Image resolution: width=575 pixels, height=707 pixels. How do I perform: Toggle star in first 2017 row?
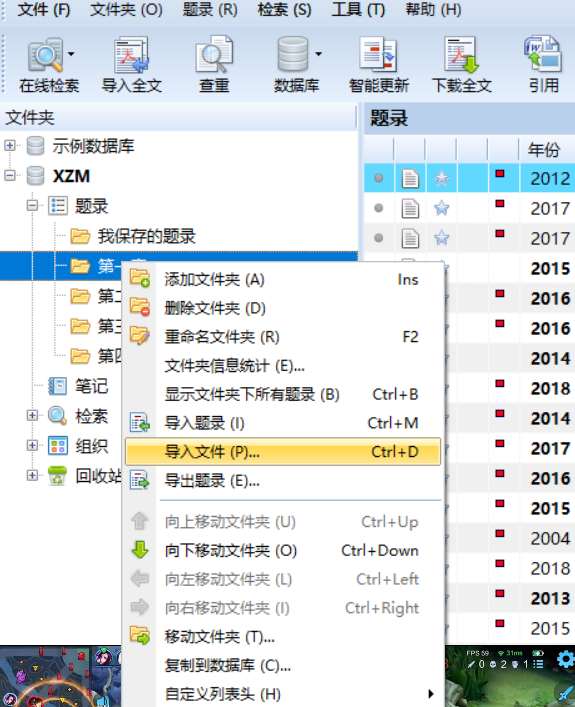[442, 208]
